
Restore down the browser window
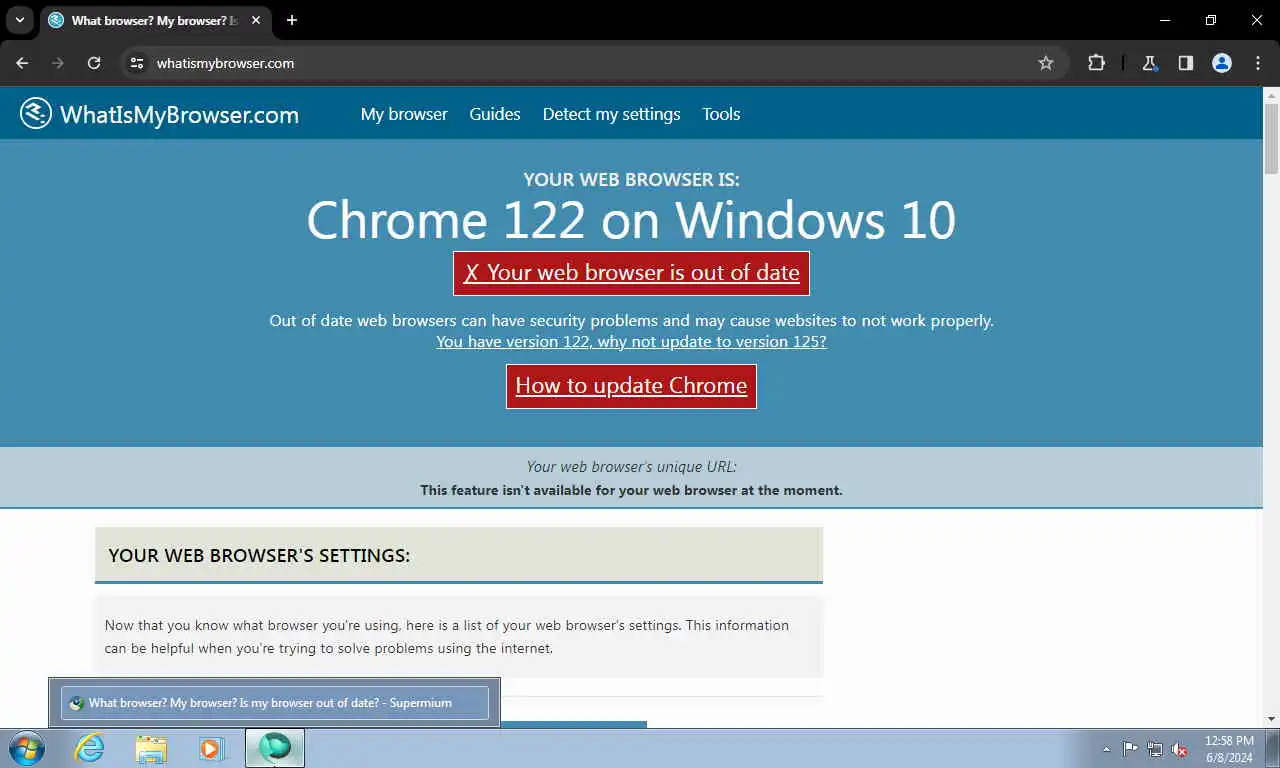1211,20
